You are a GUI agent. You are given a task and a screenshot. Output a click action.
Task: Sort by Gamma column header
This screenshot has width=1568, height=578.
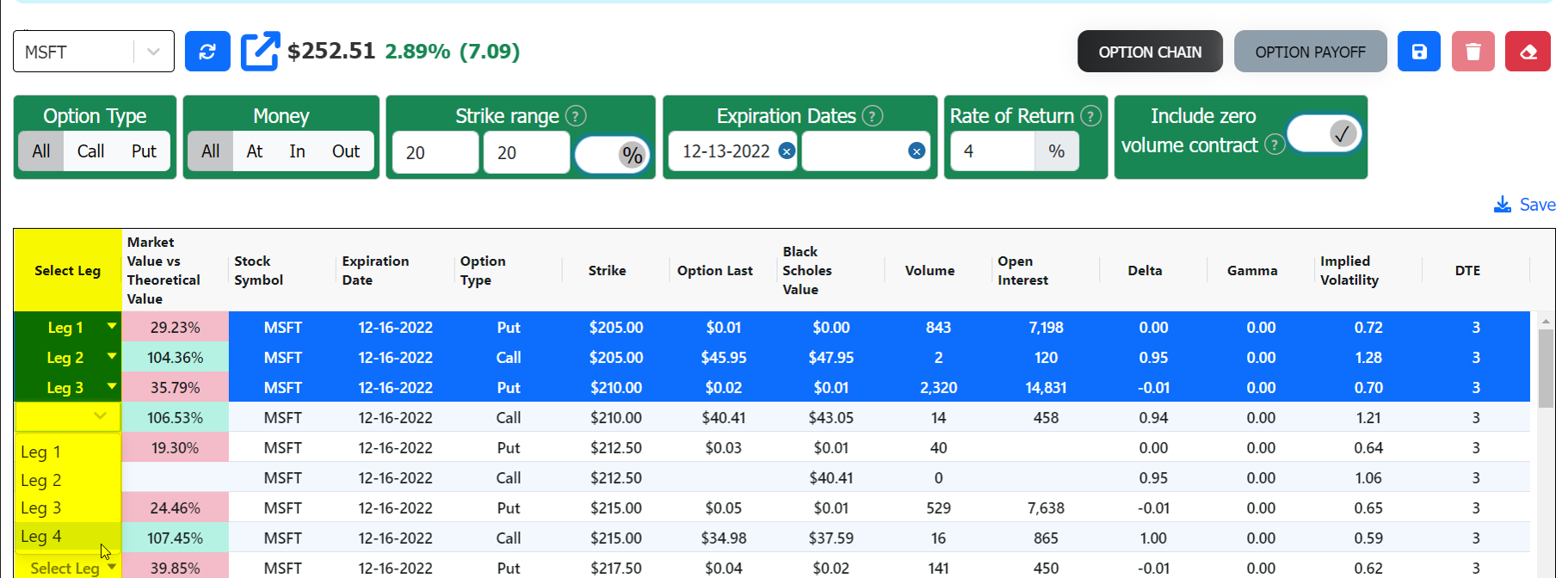(1252, 270)
